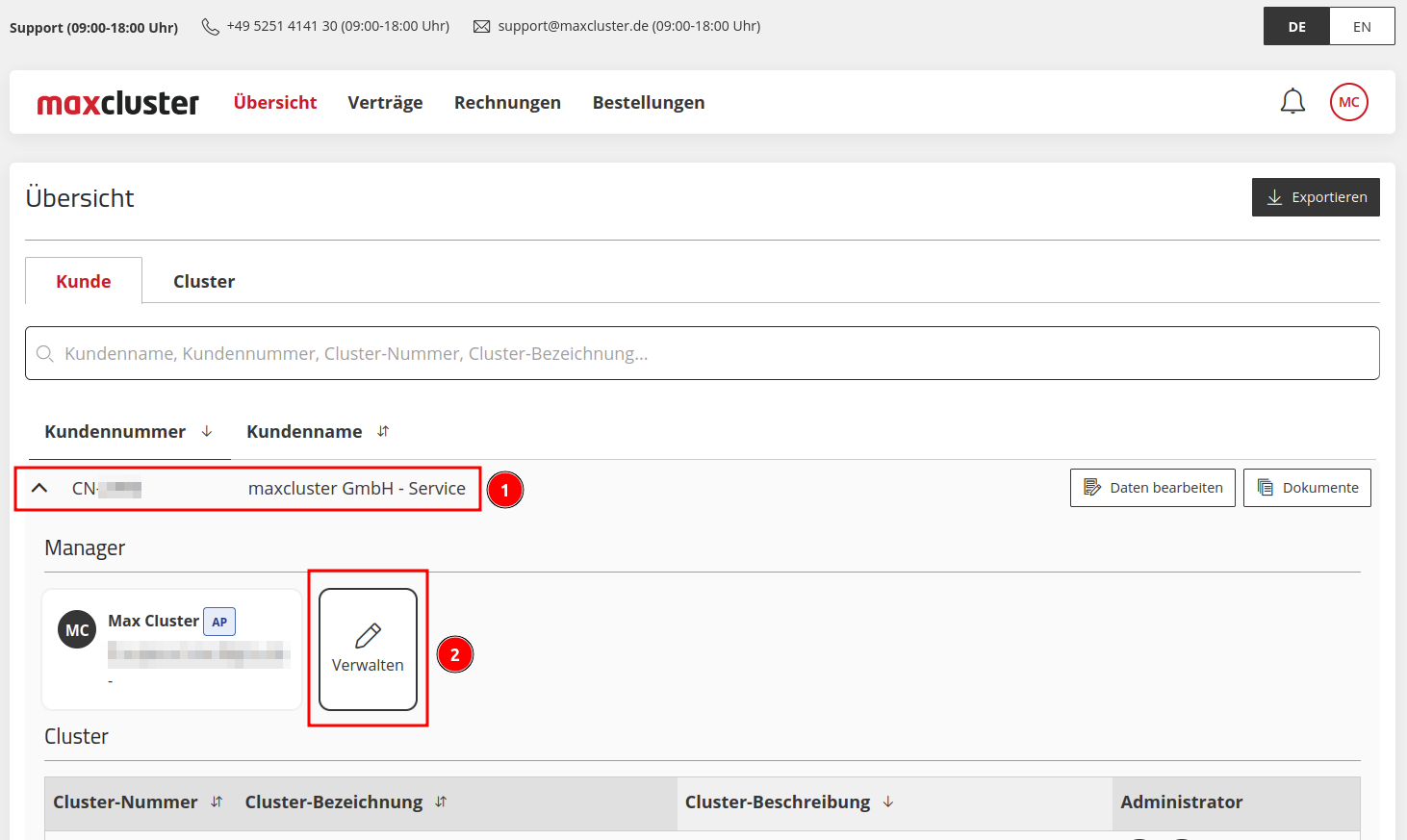Screen dimensions: 1407x840
Task: Click the email envelope icon
Action: click(482, 27)
